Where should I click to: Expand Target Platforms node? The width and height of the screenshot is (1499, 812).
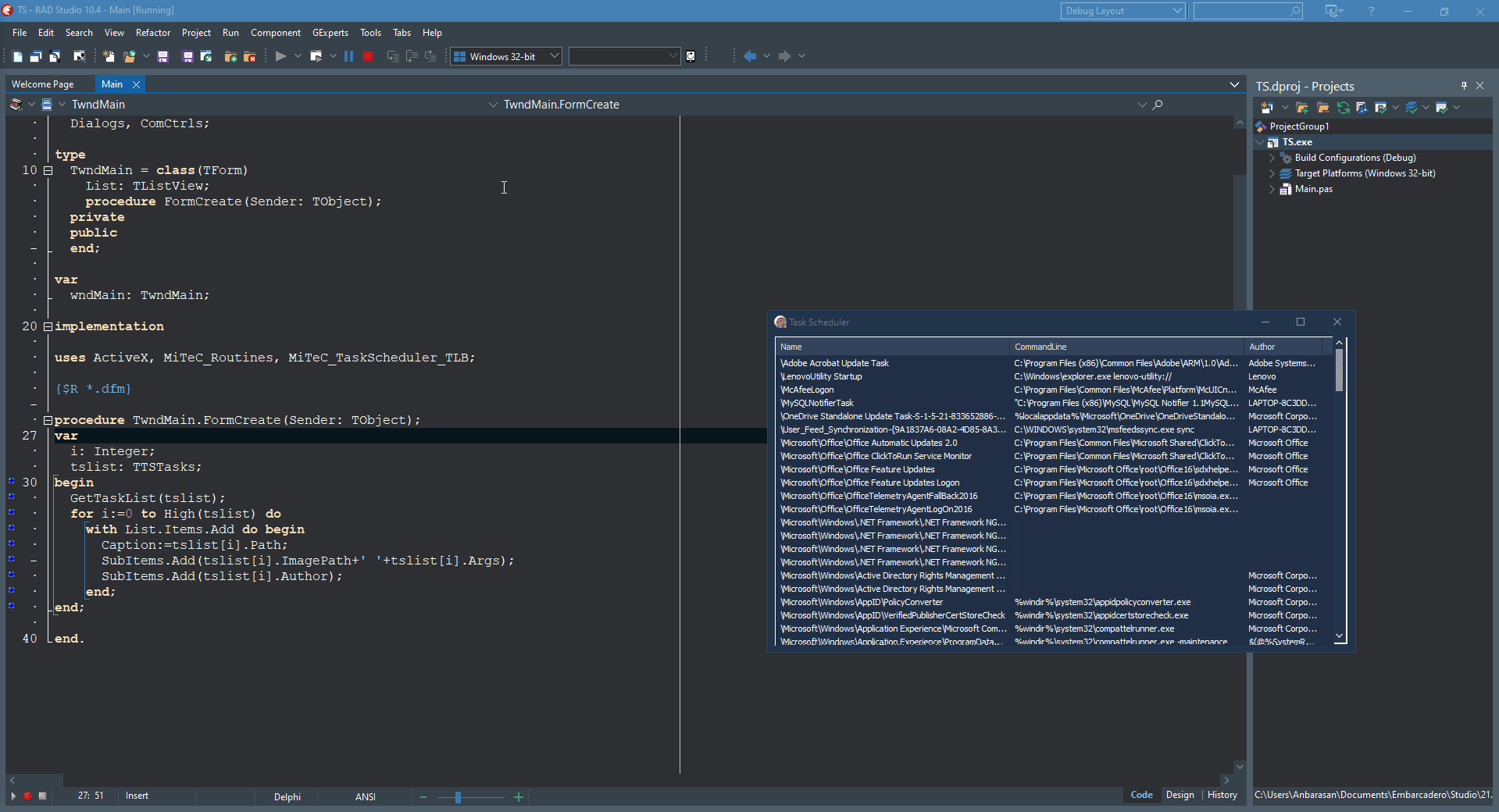point(1272,173)
